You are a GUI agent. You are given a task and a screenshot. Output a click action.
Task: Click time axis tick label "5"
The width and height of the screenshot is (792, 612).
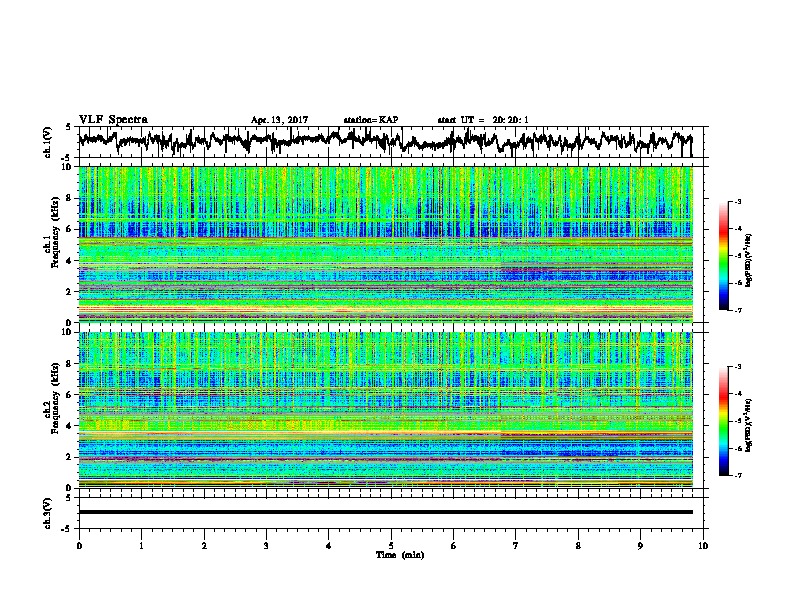point(391,546)
